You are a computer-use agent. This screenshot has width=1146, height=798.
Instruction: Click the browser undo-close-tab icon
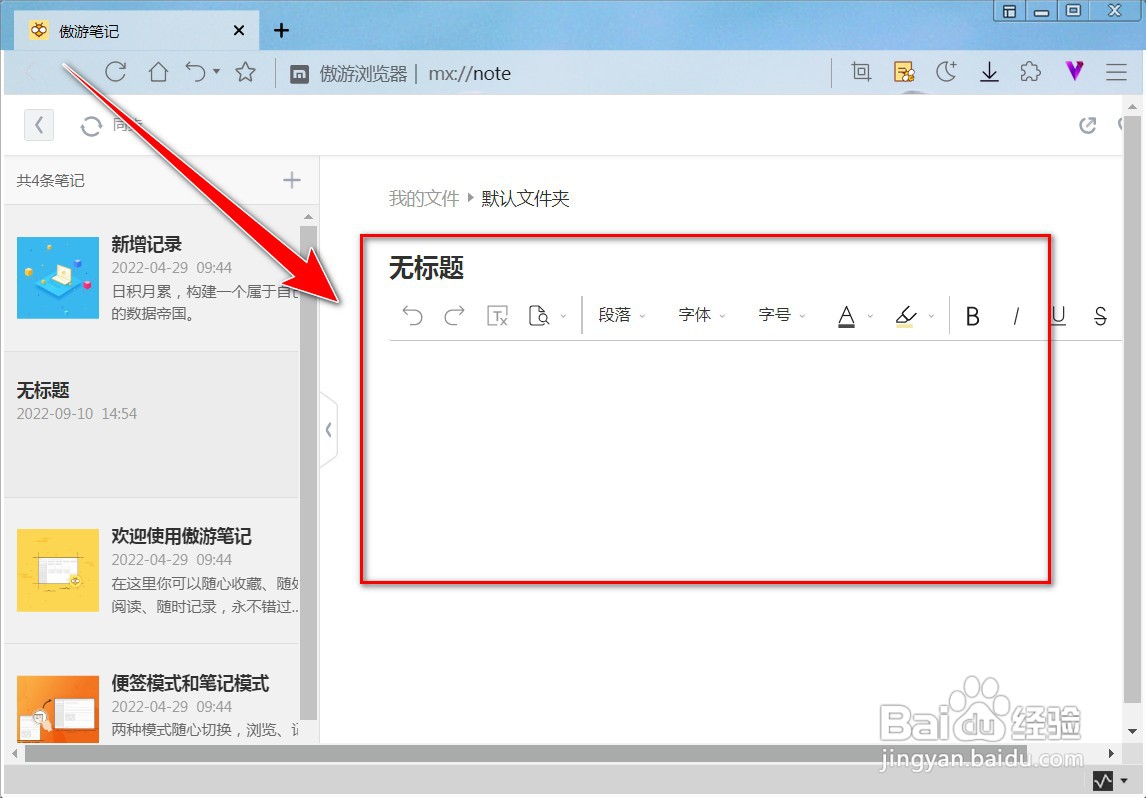pos(195,72)
